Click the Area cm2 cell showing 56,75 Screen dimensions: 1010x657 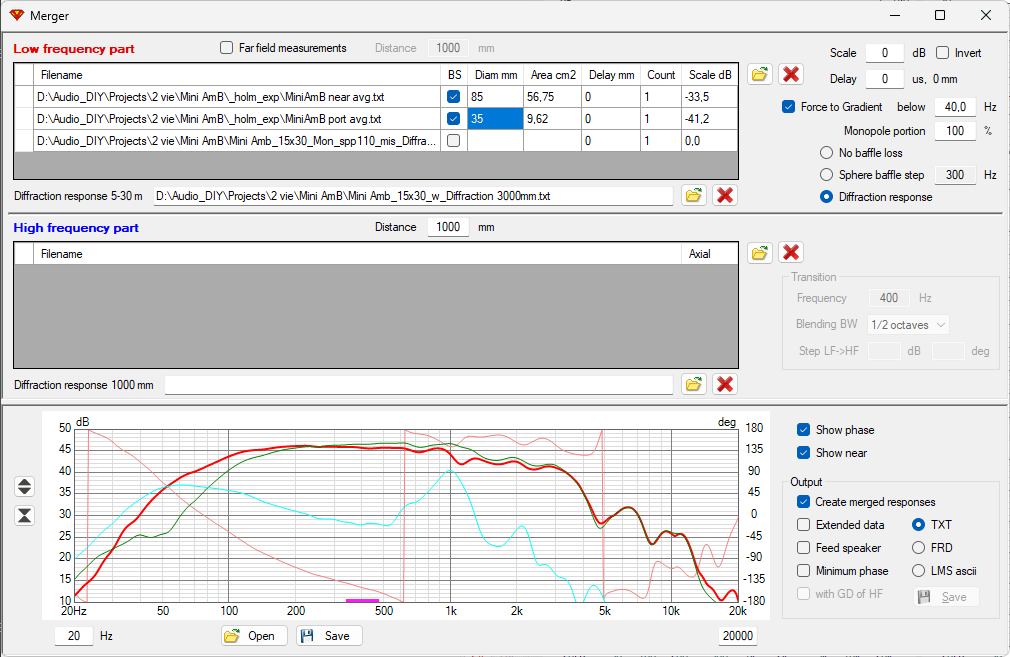pos(553,97)
